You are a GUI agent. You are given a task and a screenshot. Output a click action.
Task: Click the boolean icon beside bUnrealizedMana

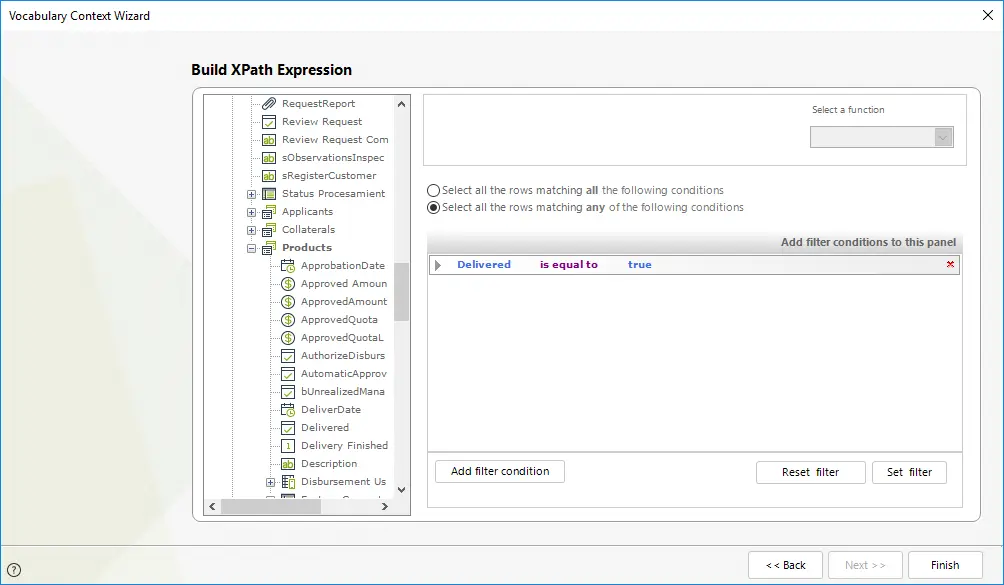tap(288, 391)
